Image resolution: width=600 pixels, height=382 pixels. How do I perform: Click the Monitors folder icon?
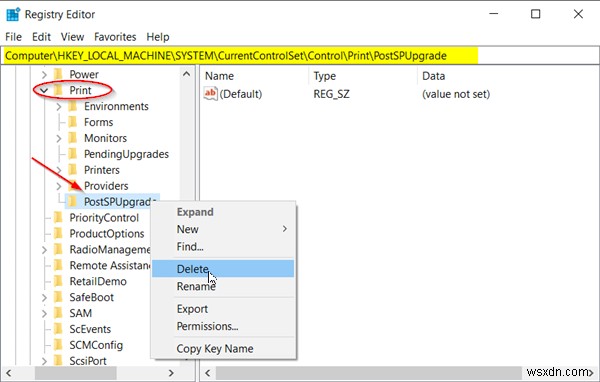73,138
